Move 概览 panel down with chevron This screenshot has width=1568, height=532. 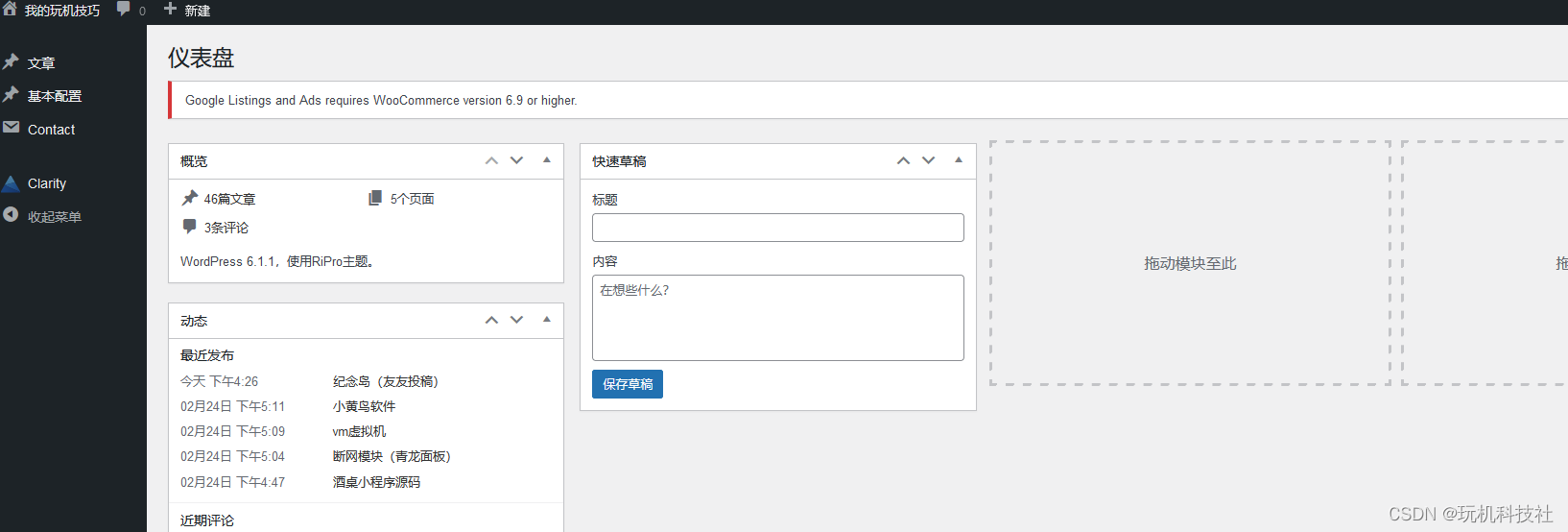(x=517, y=160)
